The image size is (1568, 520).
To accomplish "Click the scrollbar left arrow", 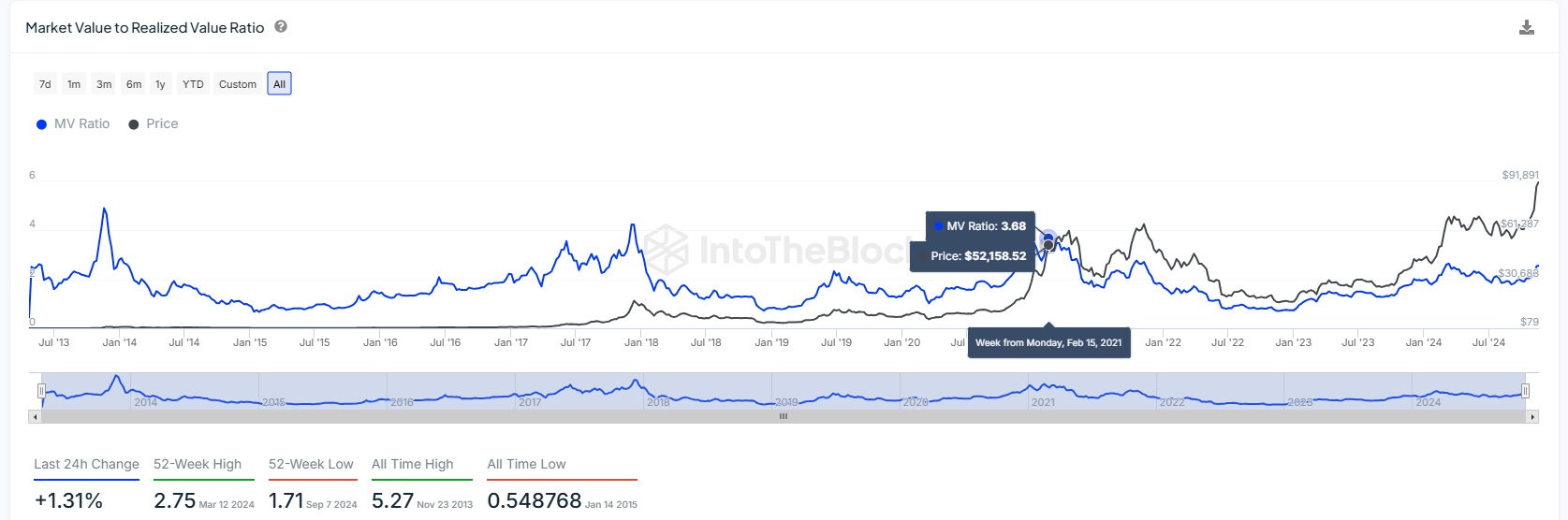I will coord(36,417).
